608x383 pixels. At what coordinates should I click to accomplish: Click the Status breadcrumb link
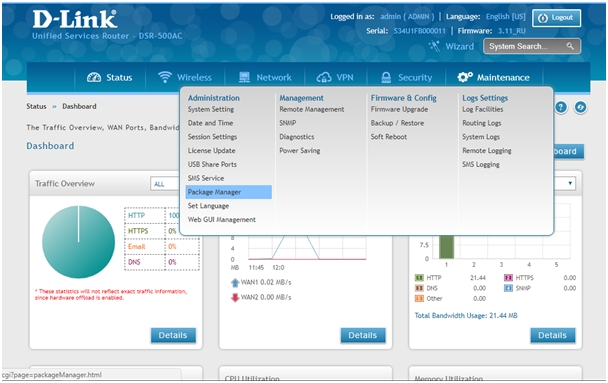click(36, 106)
